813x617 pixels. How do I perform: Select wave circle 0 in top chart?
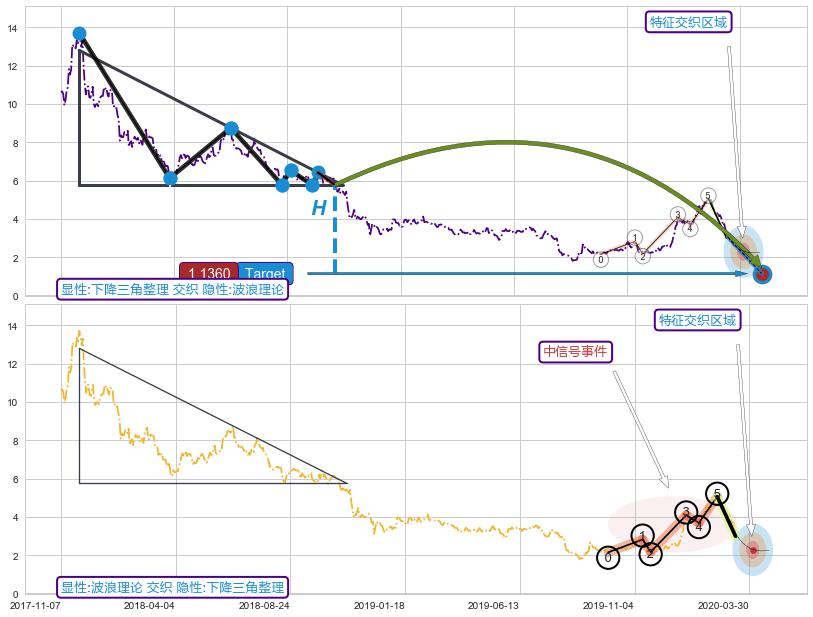tap(600, 260)
